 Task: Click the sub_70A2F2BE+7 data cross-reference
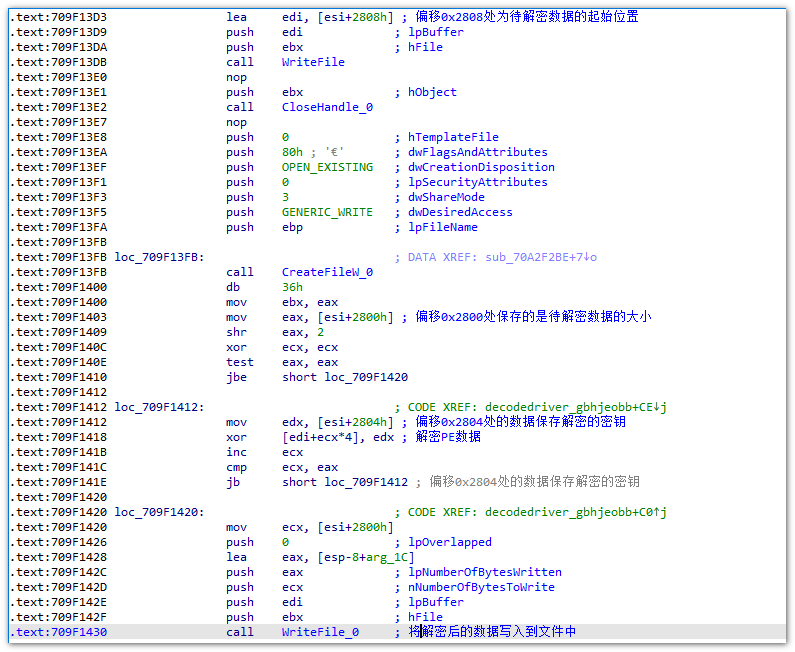(538, 257)
